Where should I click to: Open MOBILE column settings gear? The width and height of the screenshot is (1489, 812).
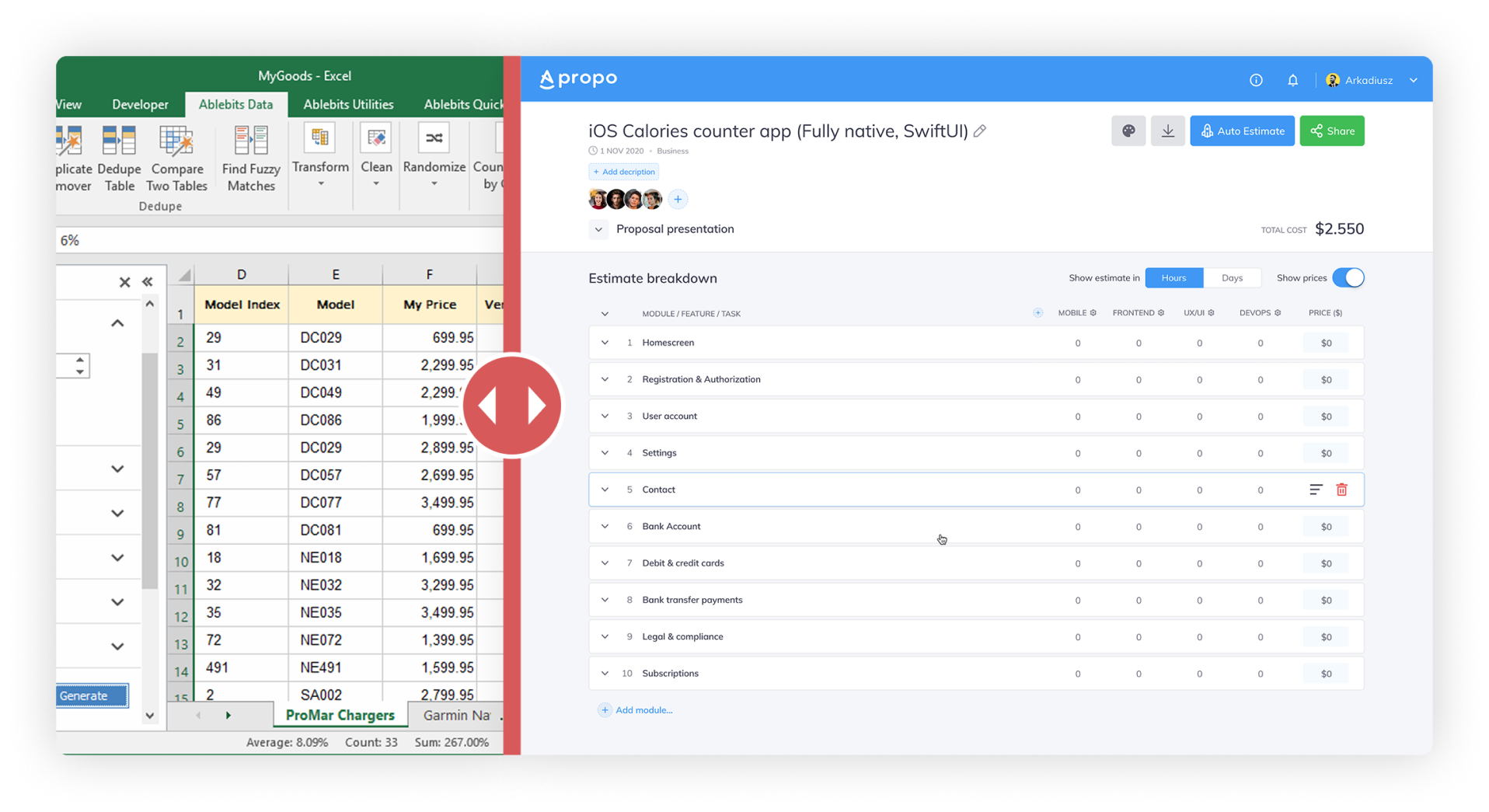pos(1093,313)
